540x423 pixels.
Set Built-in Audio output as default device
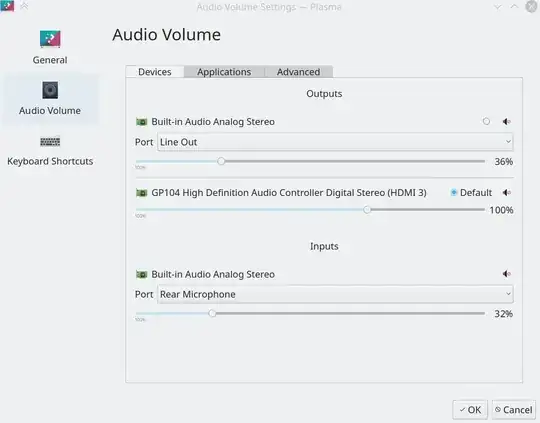pos(486,121)
